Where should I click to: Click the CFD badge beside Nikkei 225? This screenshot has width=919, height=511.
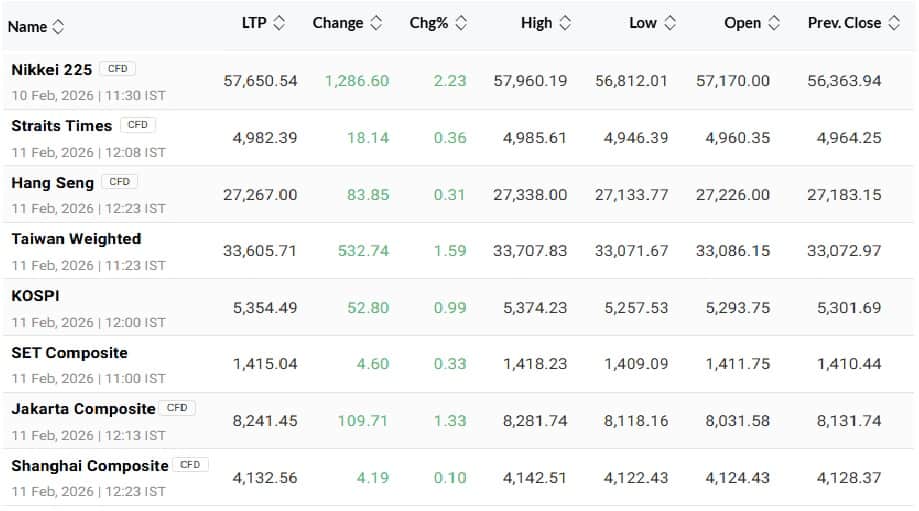click(x=117, y=69)
